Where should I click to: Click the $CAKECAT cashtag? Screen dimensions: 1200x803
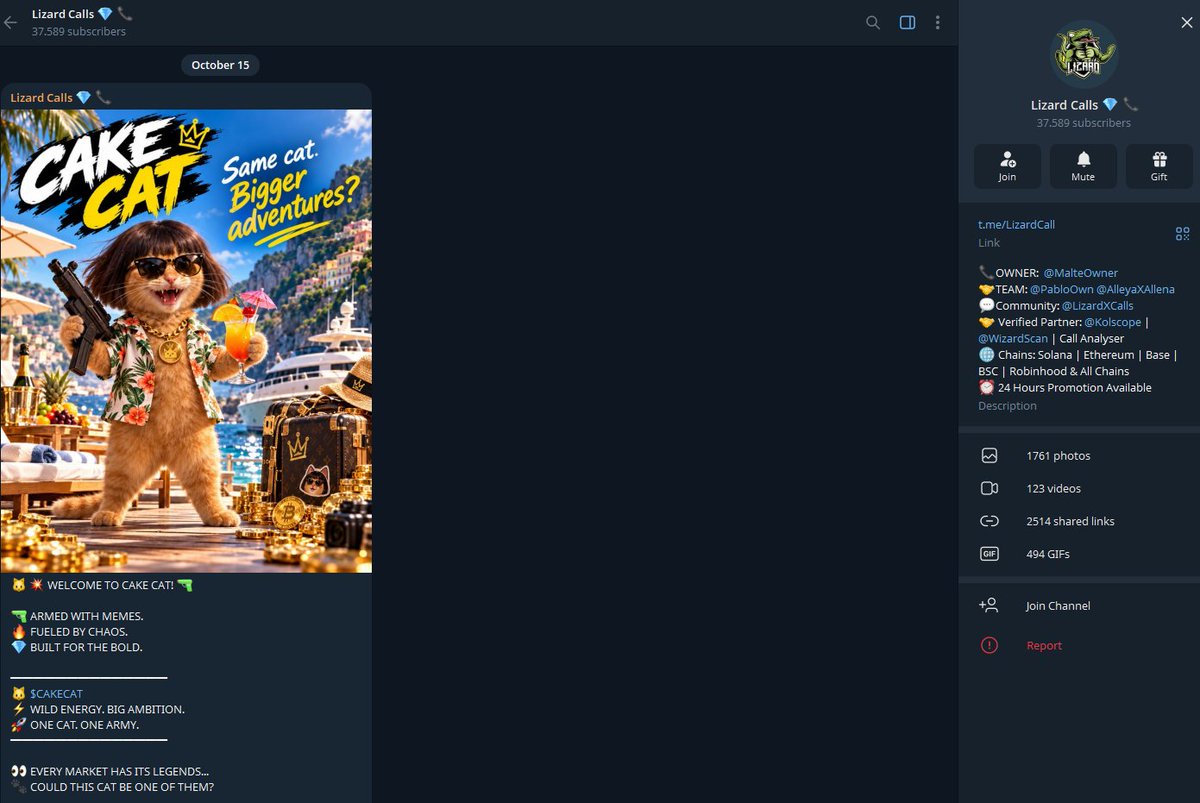pyautogui.click(x=56, y=693)
